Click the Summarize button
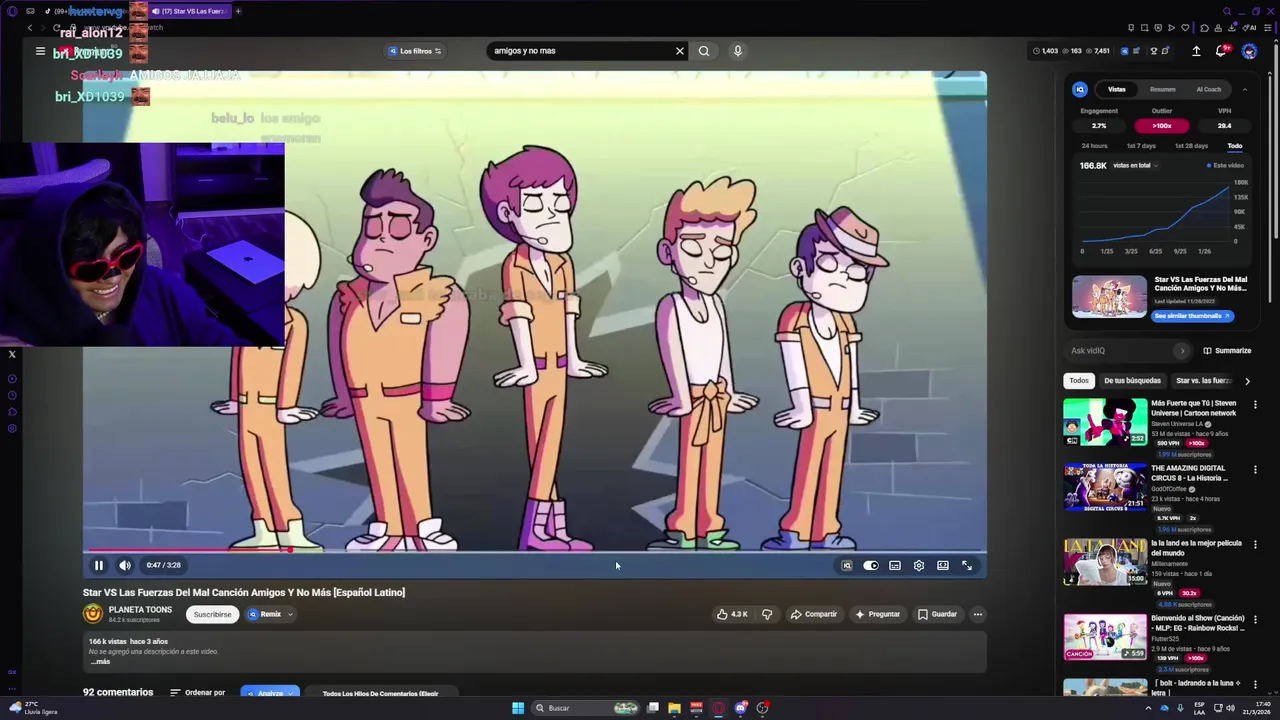 [1227, 351]
